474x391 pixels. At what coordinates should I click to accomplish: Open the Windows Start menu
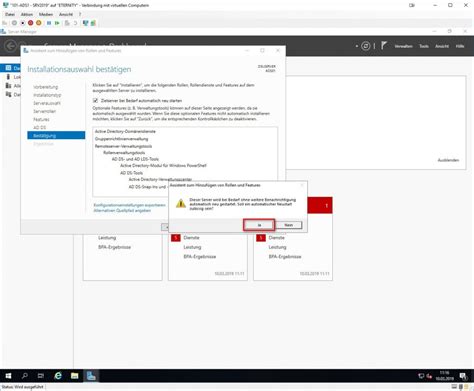click(x=8, y=376)
